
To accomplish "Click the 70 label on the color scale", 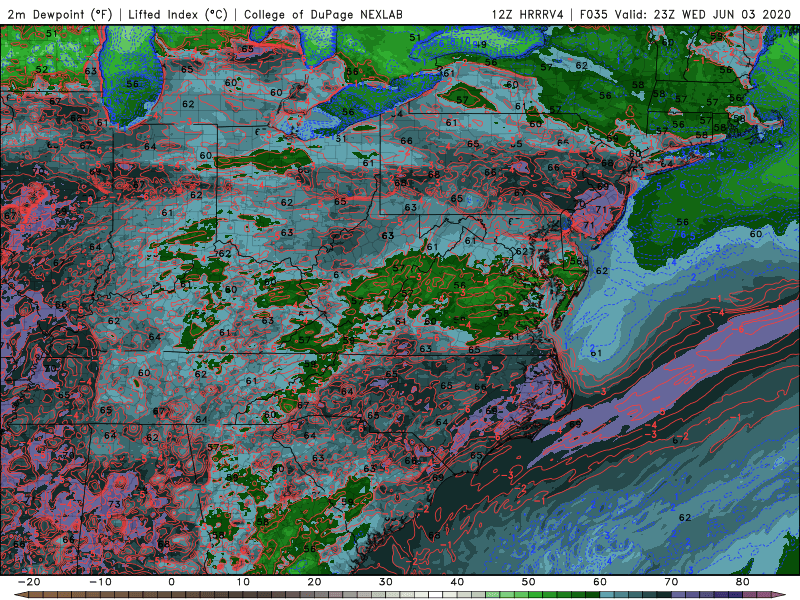I will coord(671,582).
